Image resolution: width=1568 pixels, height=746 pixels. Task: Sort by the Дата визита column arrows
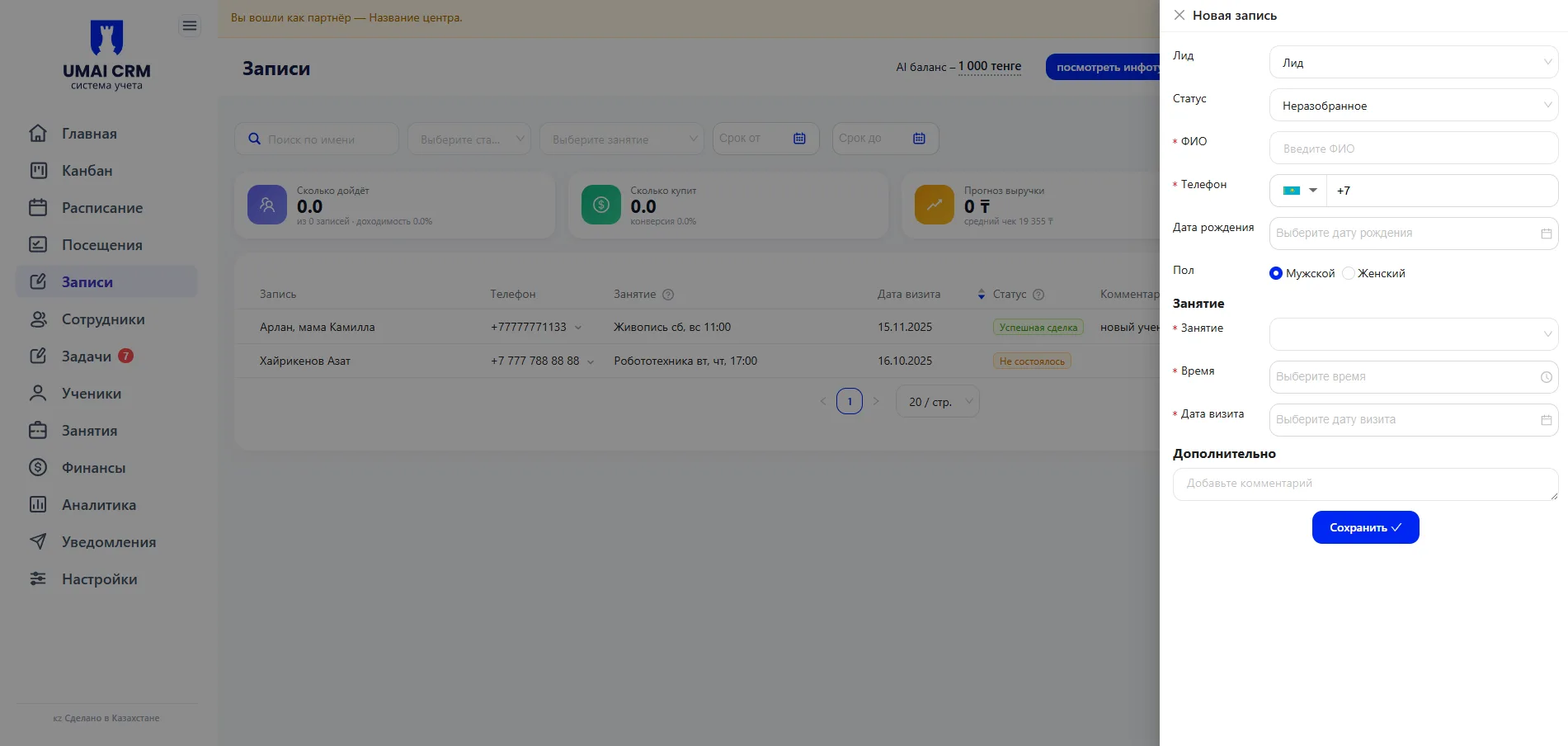[981, 294]
